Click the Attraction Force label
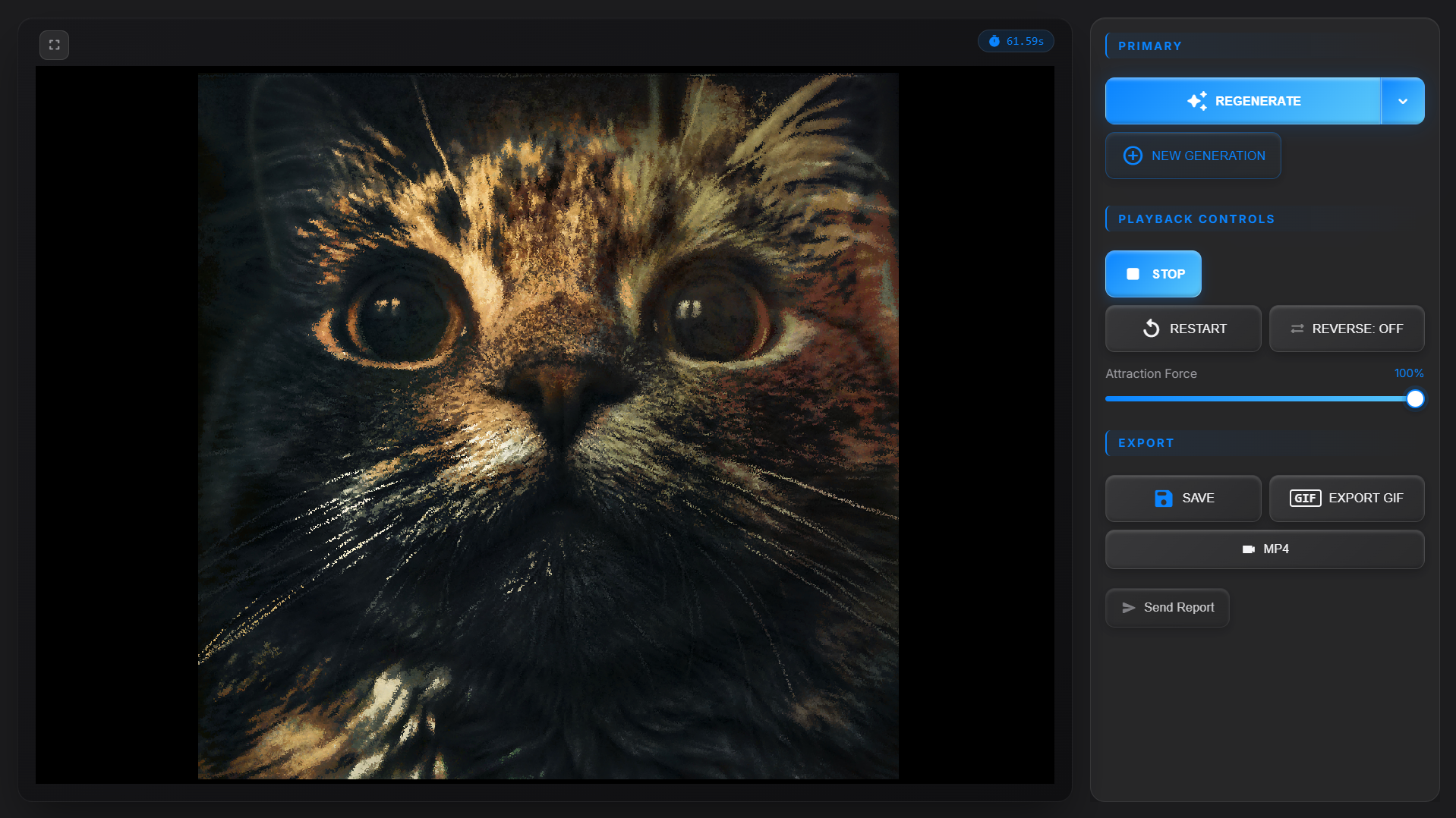The height and width of the screenshot is (818, 1456). point(1151,374)
